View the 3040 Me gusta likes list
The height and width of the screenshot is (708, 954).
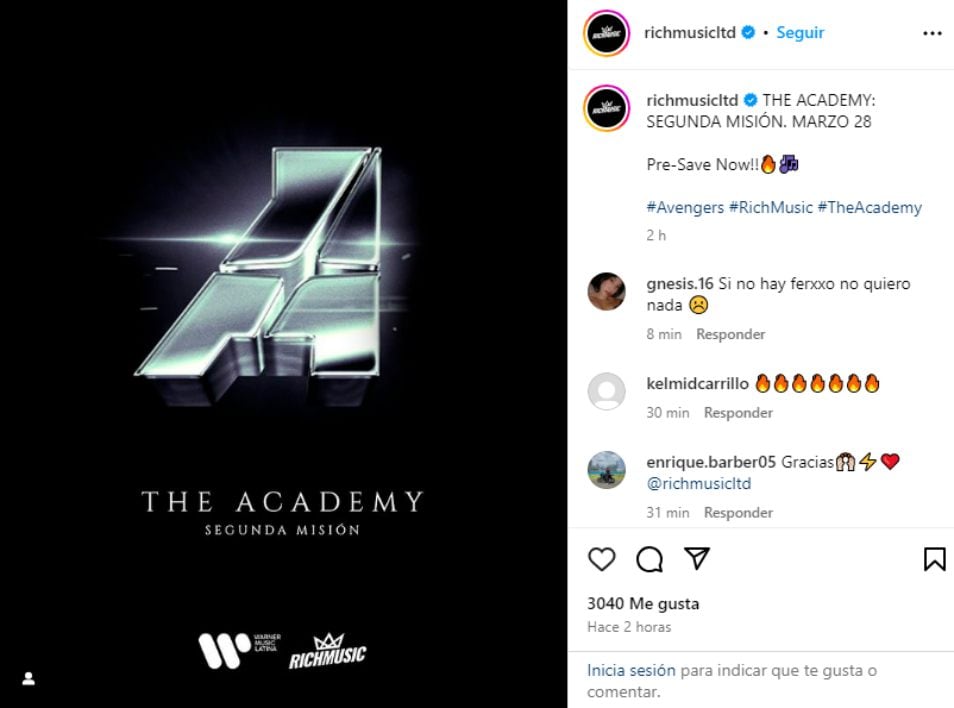tap(643, 603)
